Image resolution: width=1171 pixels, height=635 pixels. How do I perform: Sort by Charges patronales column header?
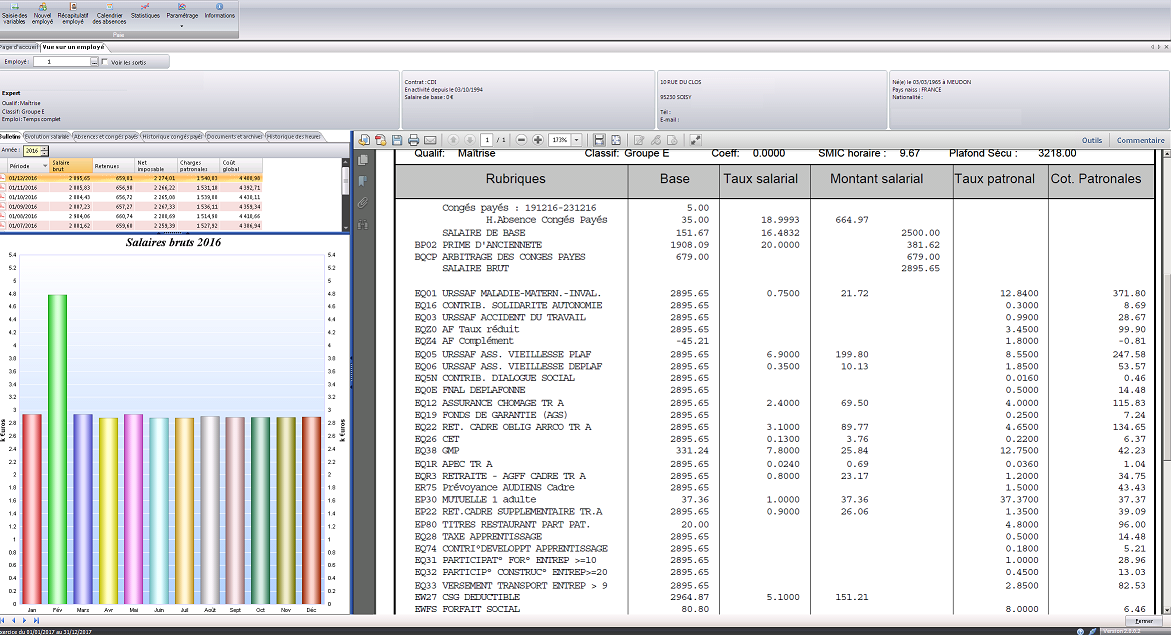pyautogui.click(x=198, y=166)
